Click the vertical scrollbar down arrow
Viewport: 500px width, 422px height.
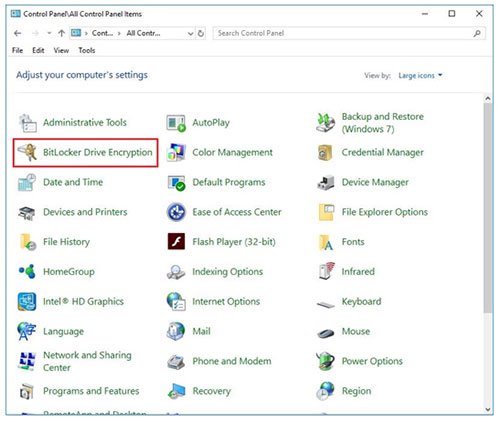[x=488, y=409]
